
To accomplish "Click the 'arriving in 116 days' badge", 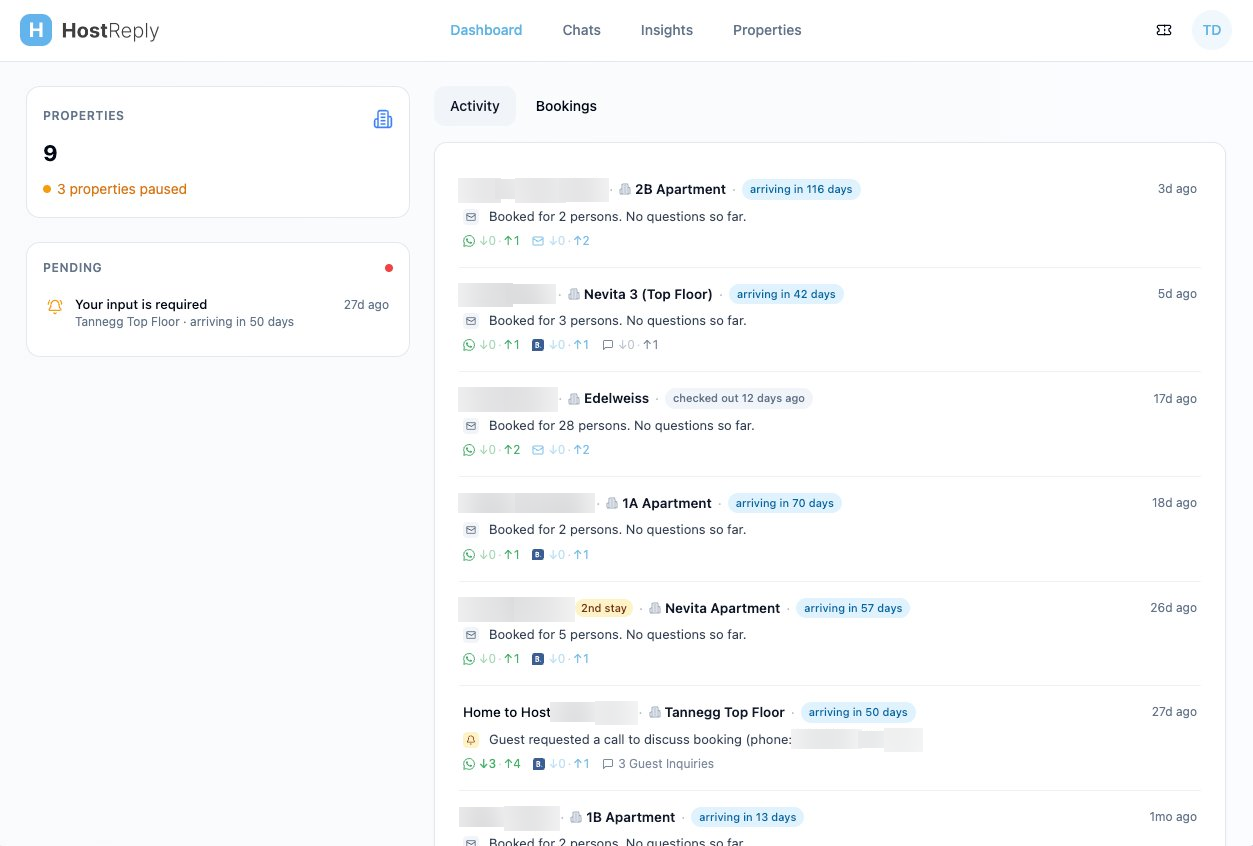I will (801, 189).
